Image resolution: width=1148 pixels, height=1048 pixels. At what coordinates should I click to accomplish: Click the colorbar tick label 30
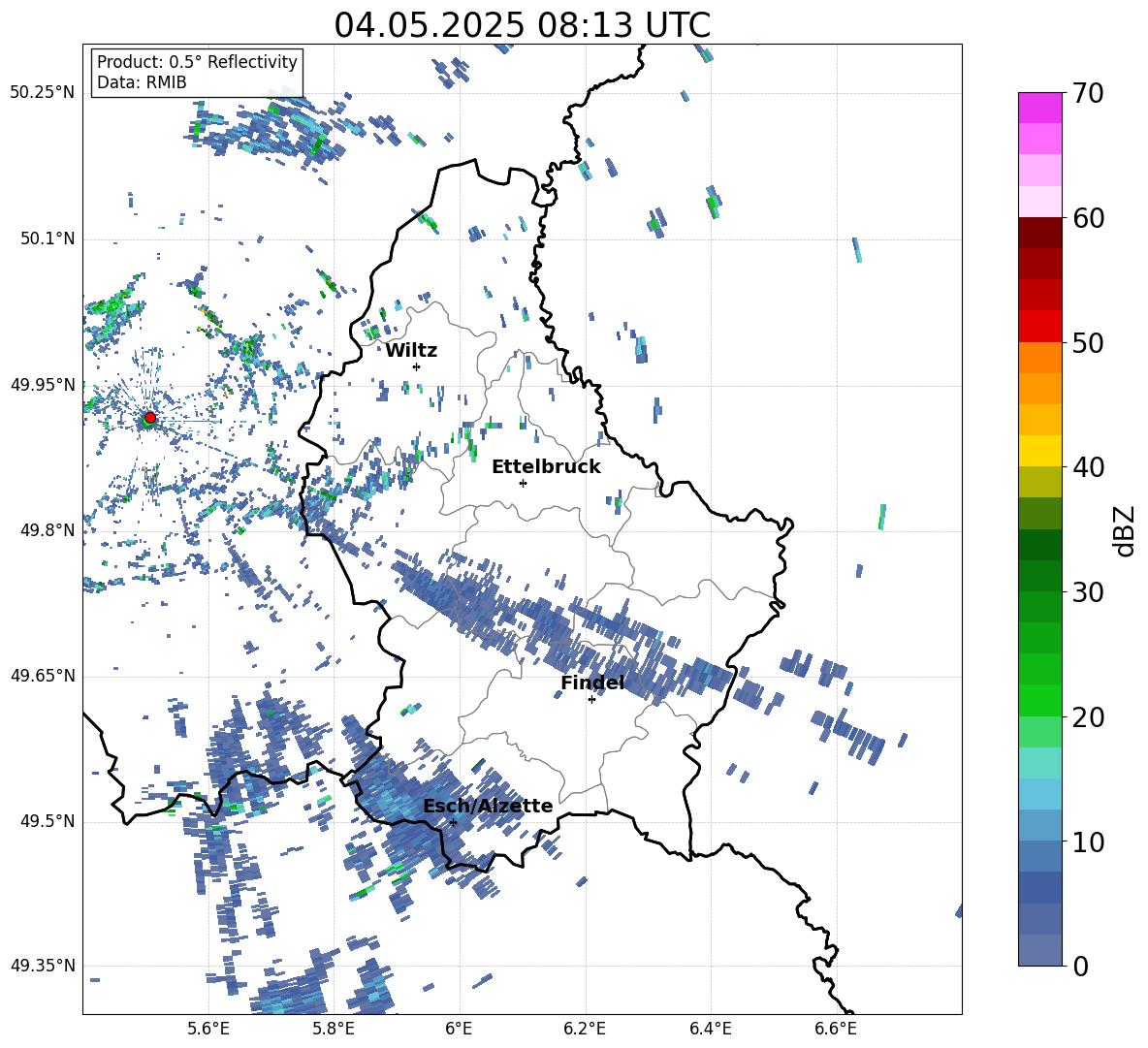point(1088,592)
